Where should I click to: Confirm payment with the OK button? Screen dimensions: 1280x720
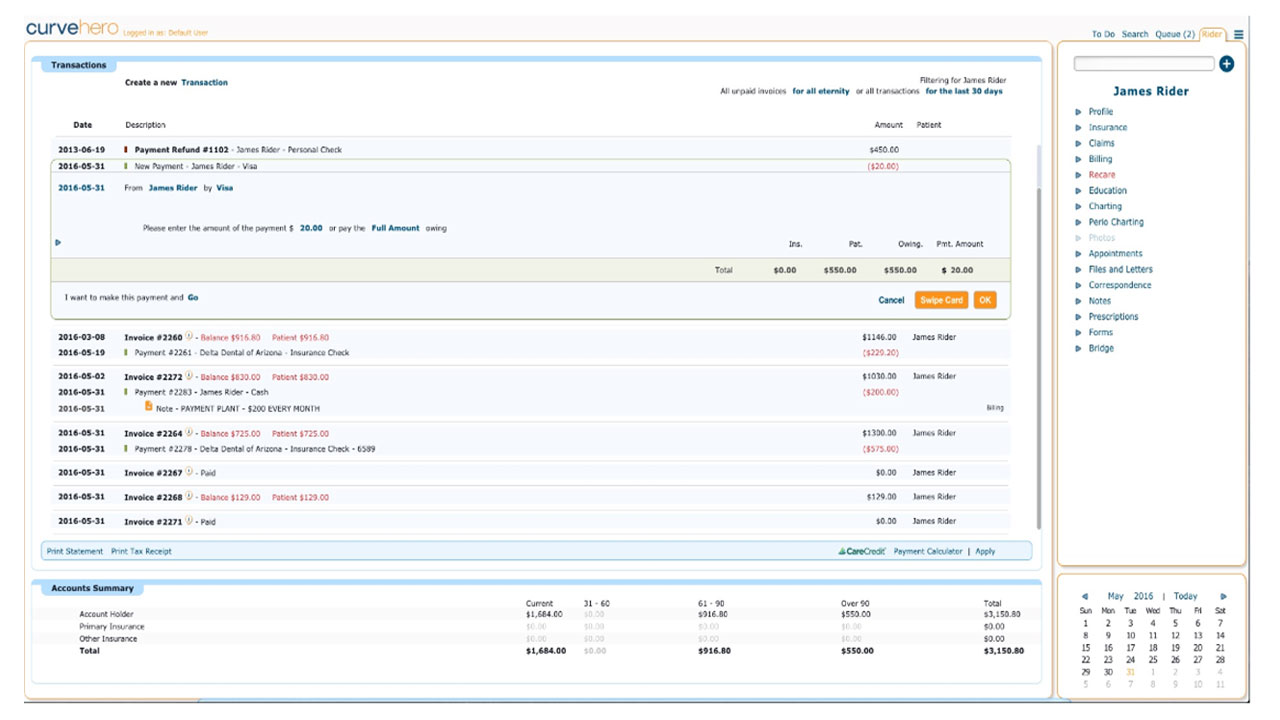[985, 300]
